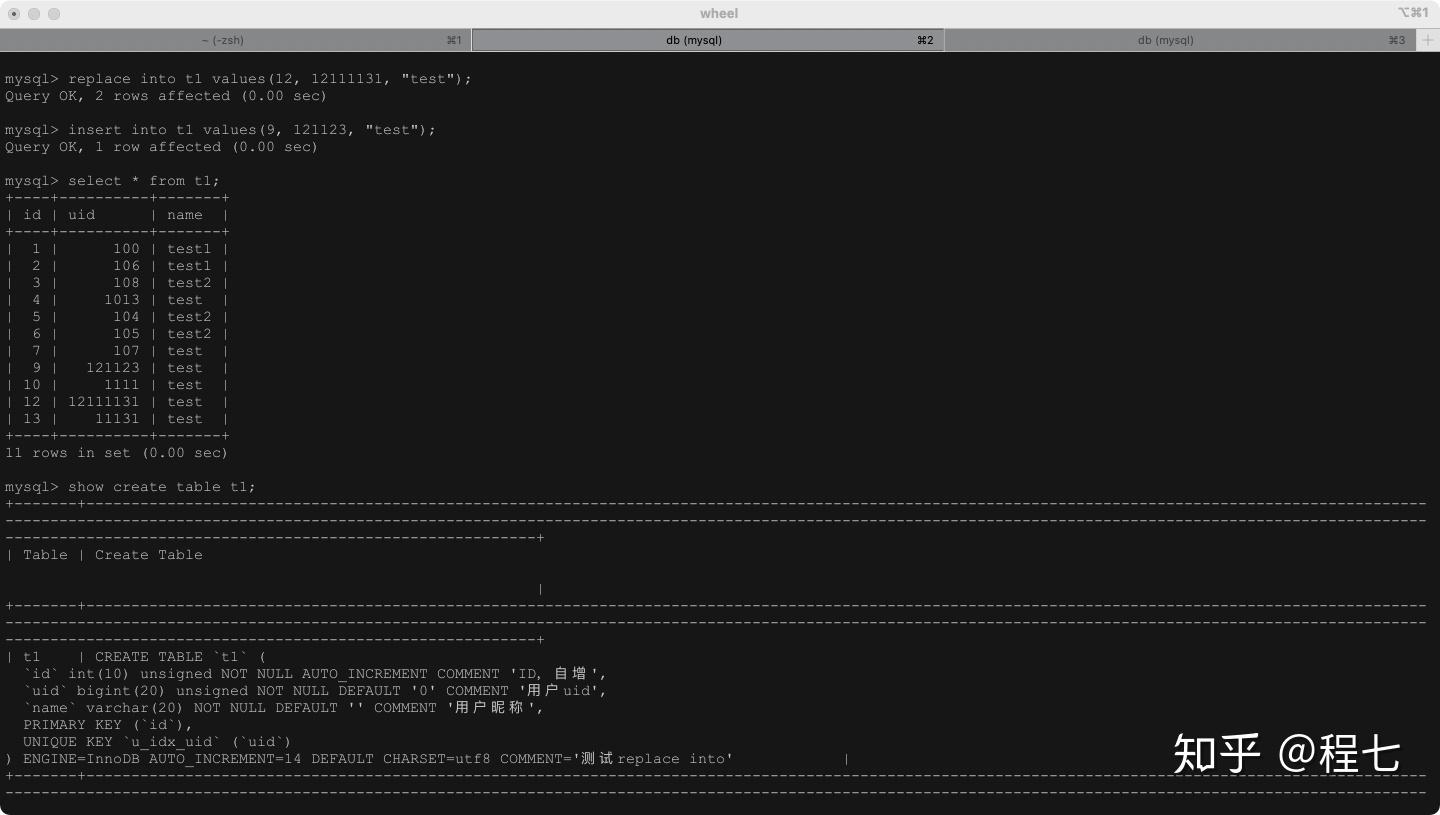Click the `uid` bigint(20) column definition
This screenshot has width=1440, height=815.
[x=315, y=691]
